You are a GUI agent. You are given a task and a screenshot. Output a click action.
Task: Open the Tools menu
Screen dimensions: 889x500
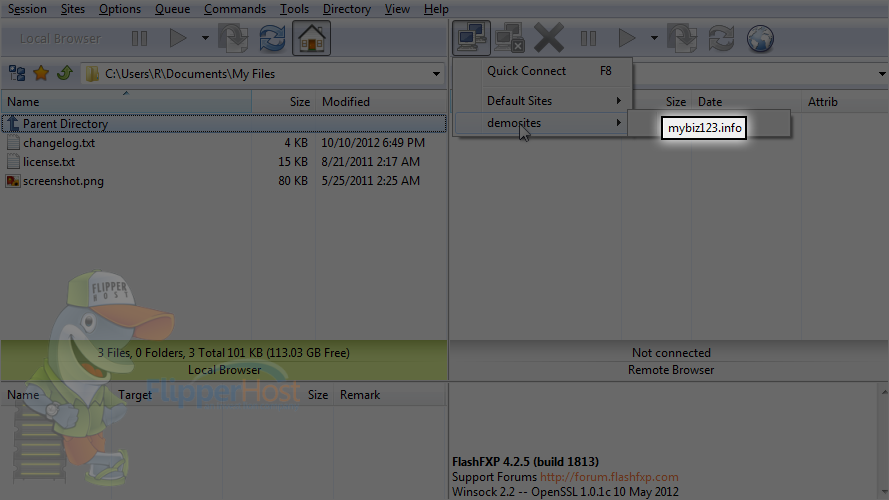pos(294,9)
